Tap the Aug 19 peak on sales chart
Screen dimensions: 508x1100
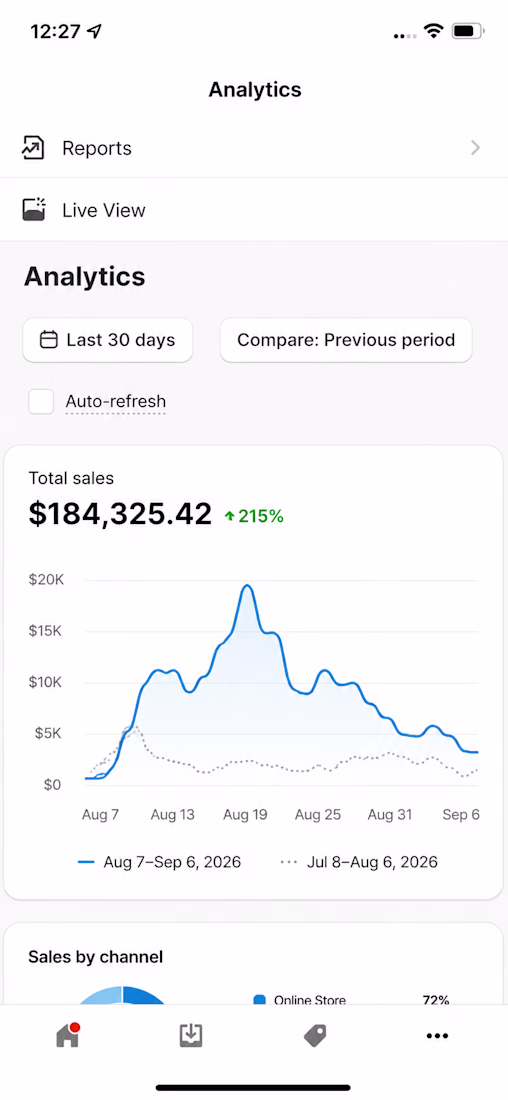coord(246,586)
